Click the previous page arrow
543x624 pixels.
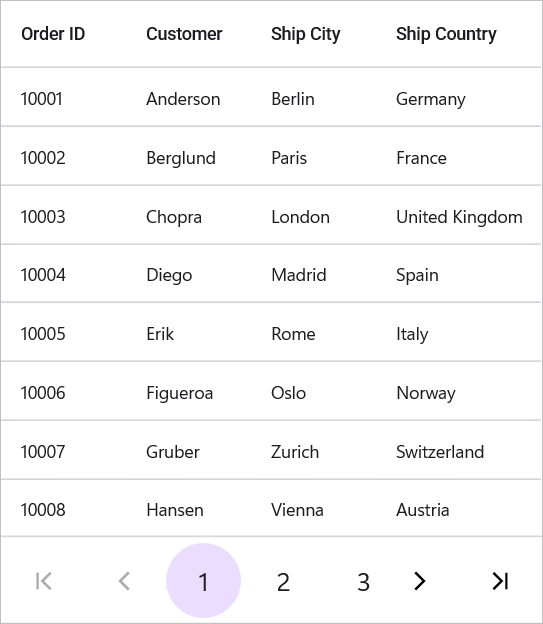tap(124, 581)
